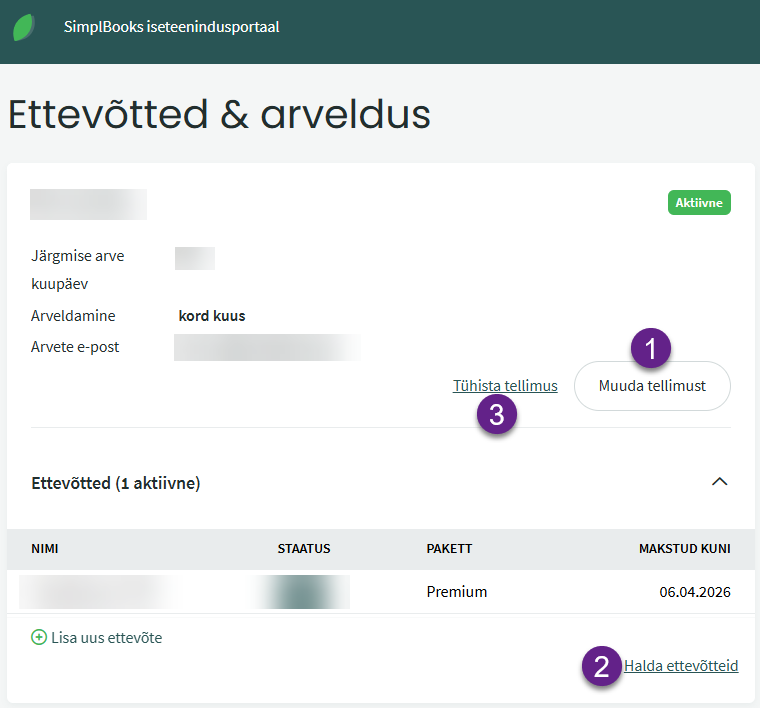
Task: Click the 'SimplBooks iseteenindusportaal' header title
Action: click(x=171, y=27)
